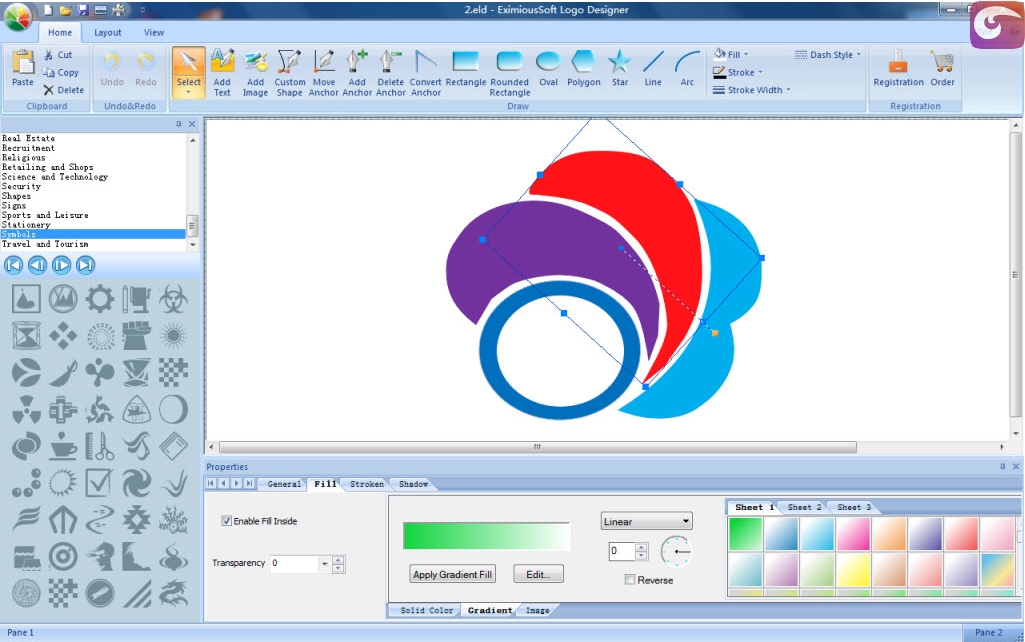Screen dimensions: 1025x642
Task: Undo the last action
Action: click(112, 69)
